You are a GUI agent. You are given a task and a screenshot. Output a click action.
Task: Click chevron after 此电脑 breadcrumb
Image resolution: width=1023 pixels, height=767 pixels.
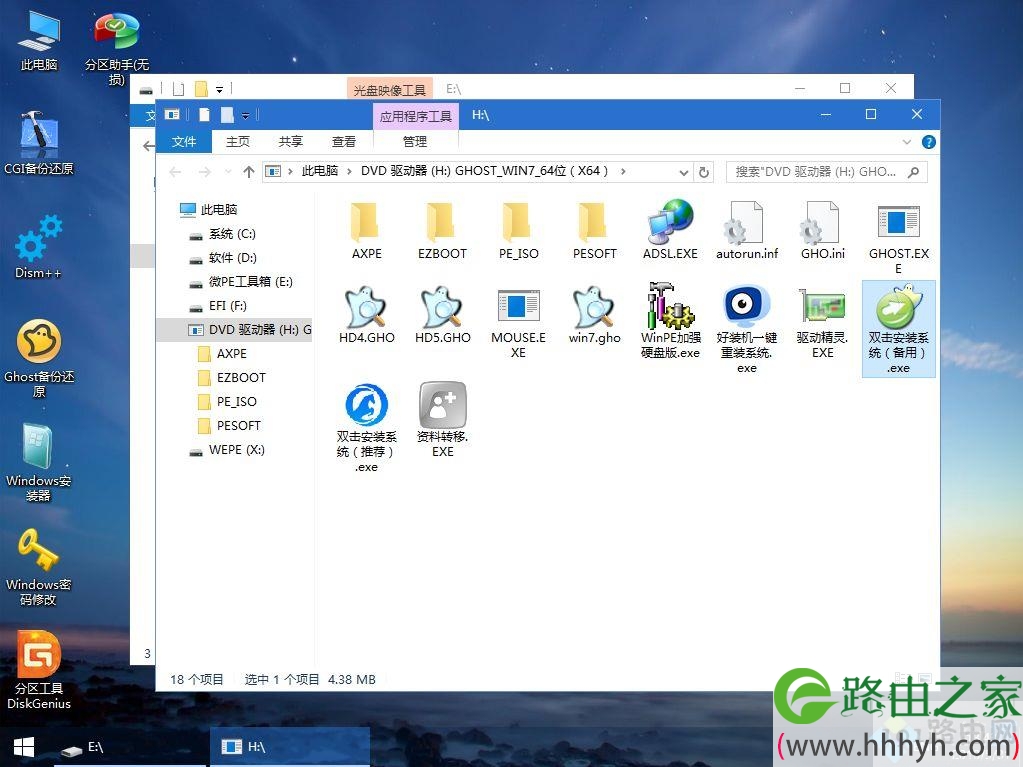click(x=349, y=172)
